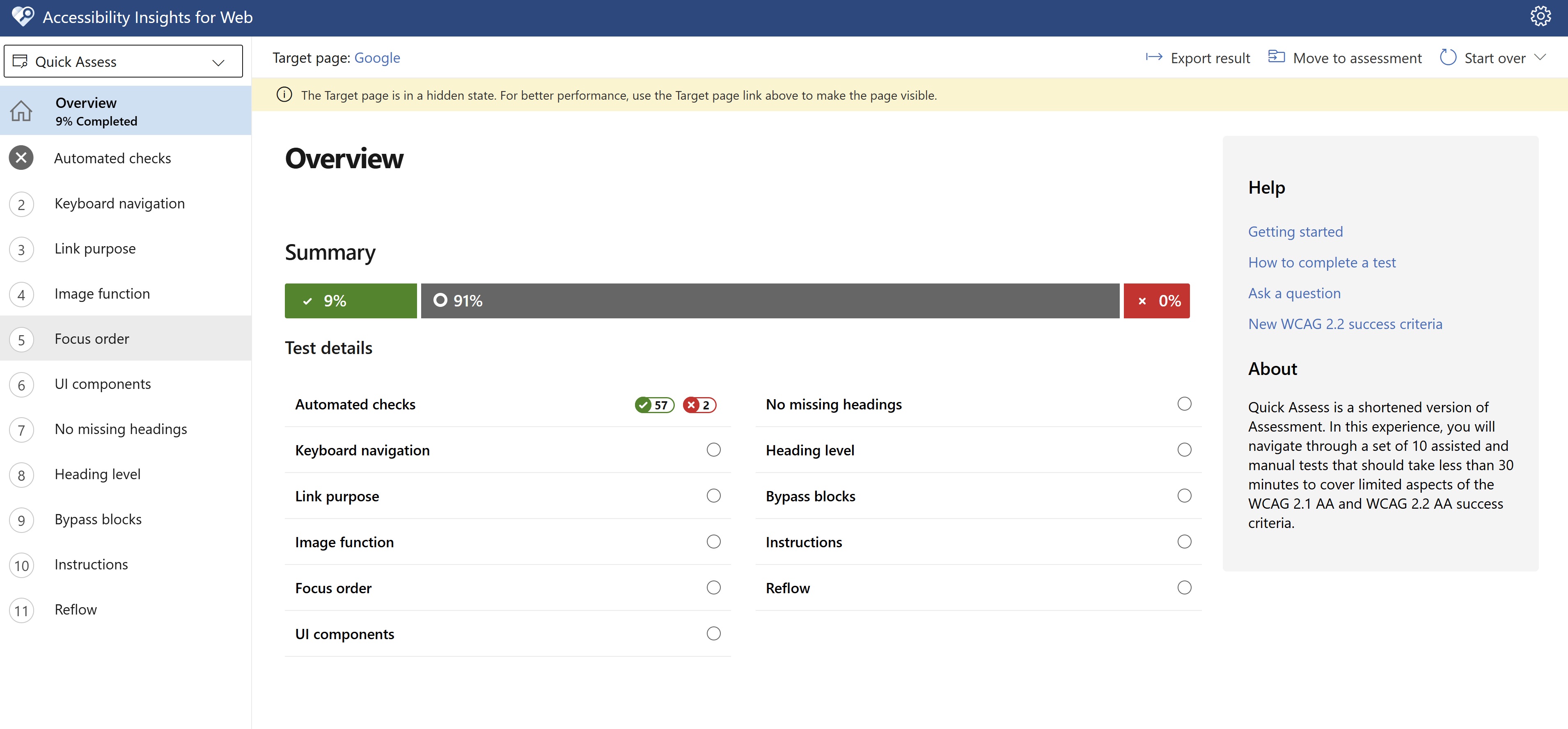1568x729 pixels.
Task: Click the Accessibility Insights heart logo
Action: [x=23, y=16]
